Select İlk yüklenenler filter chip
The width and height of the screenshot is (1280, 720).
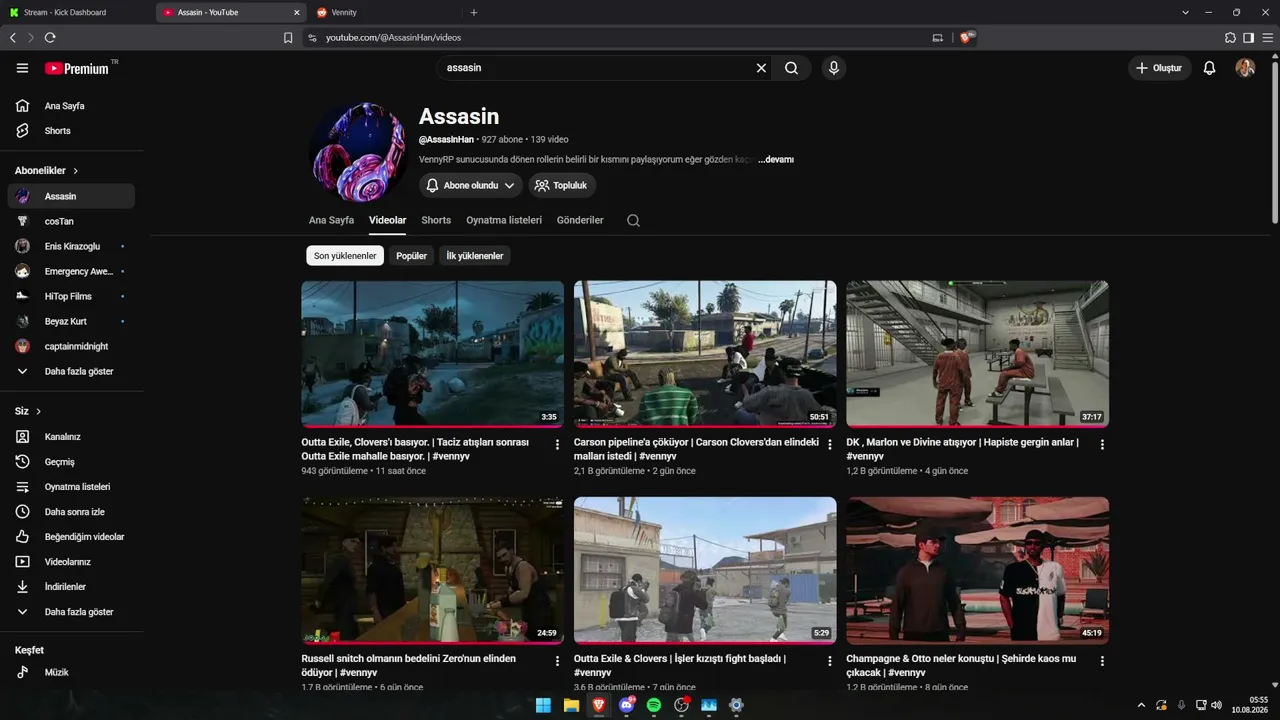pos(475,256)
